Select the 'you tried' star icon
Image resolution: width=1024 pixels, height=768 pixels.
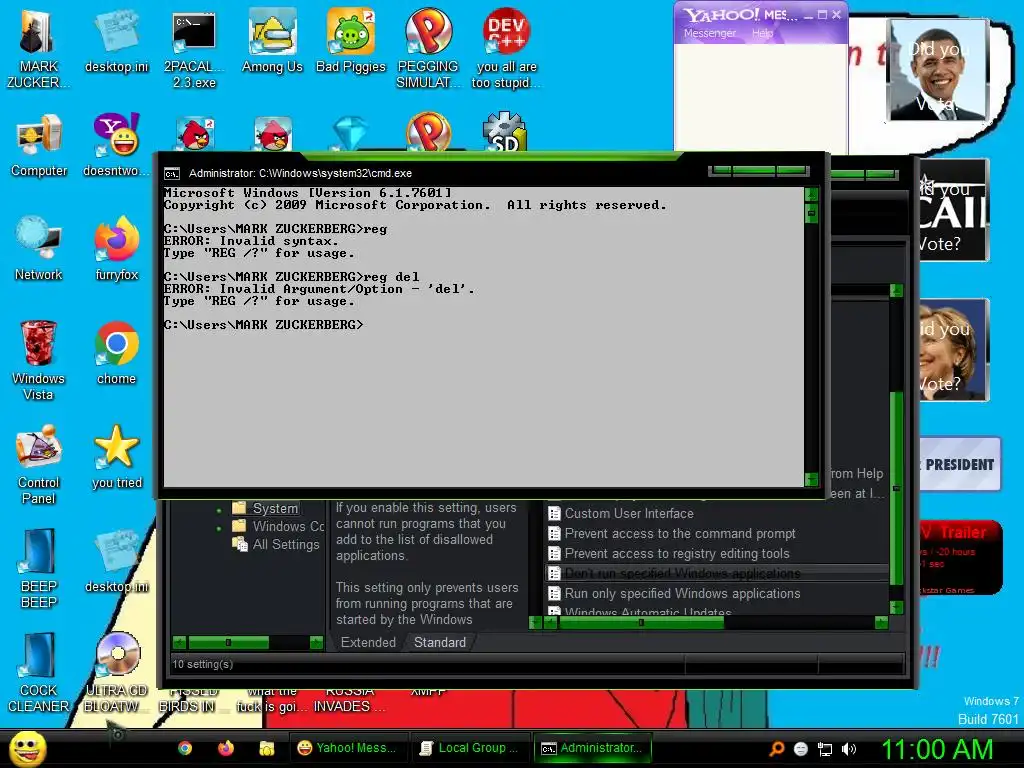(x=116, y=458)
